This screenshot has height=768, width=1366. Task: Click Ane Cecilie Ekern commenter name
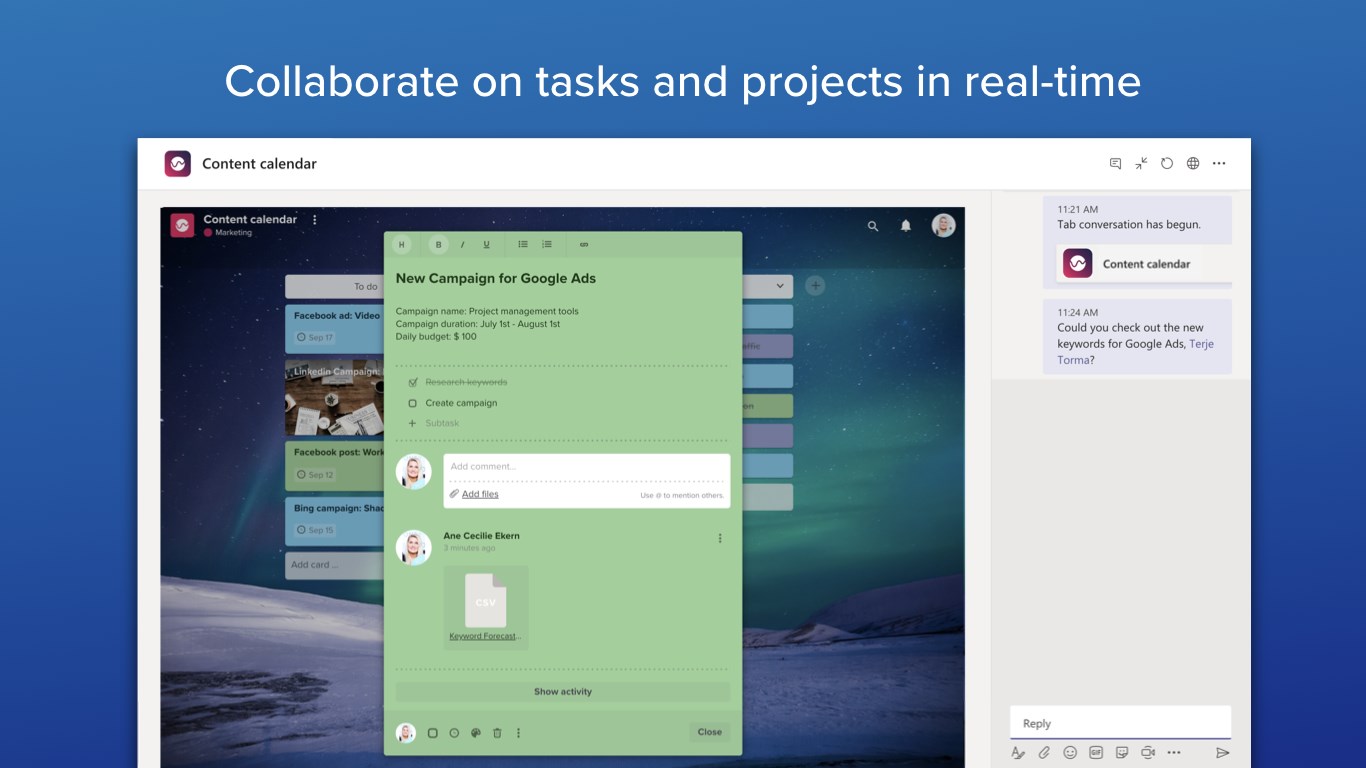482,536
